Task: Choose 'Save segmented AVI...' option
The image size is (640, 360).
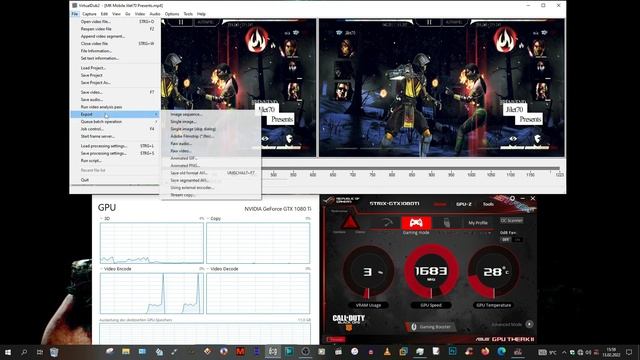Action: pyautogui.click(x=211, y=180)
